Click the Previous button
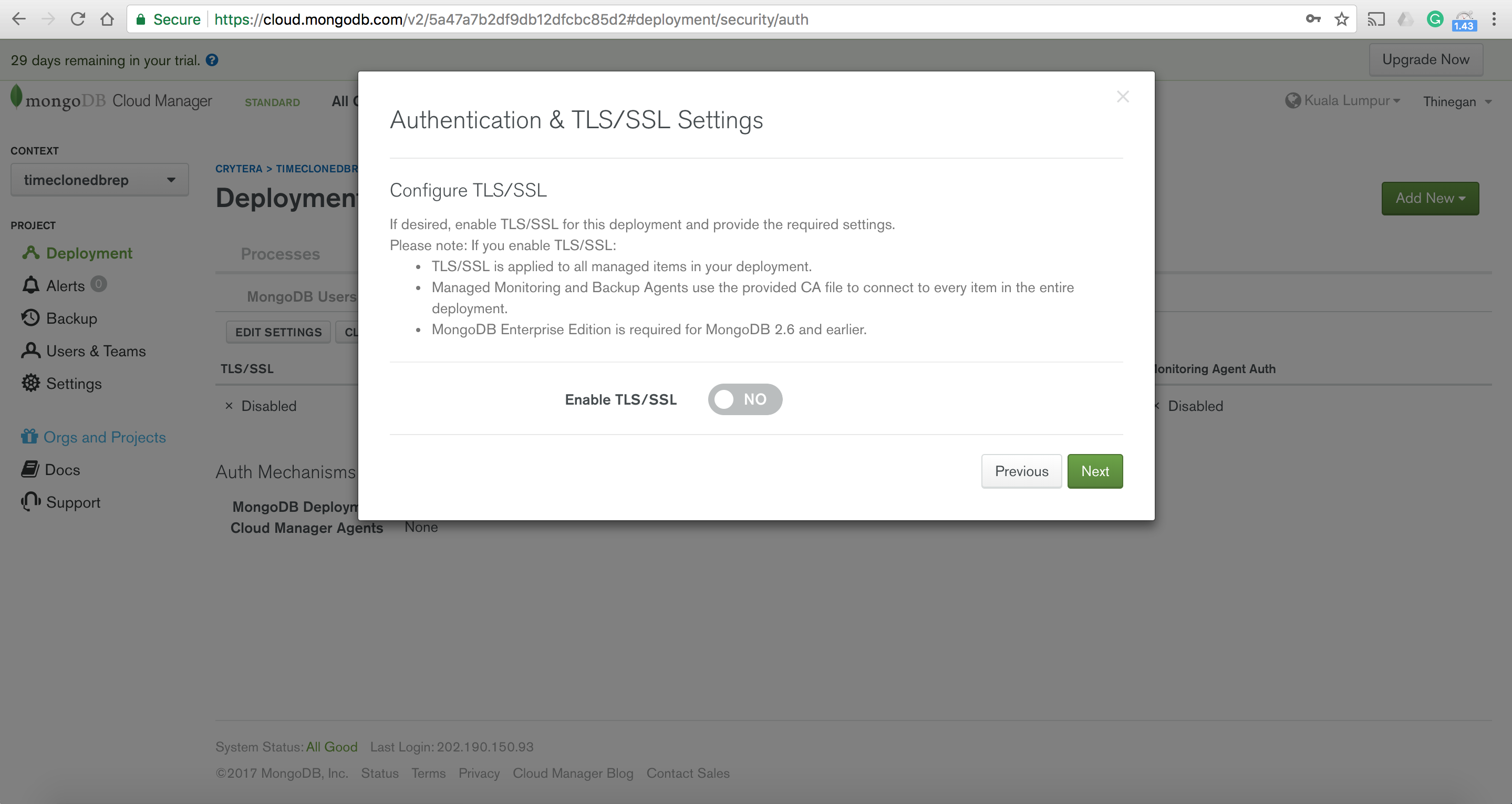Screen dimensions: 1512x804 [1021, 471]
